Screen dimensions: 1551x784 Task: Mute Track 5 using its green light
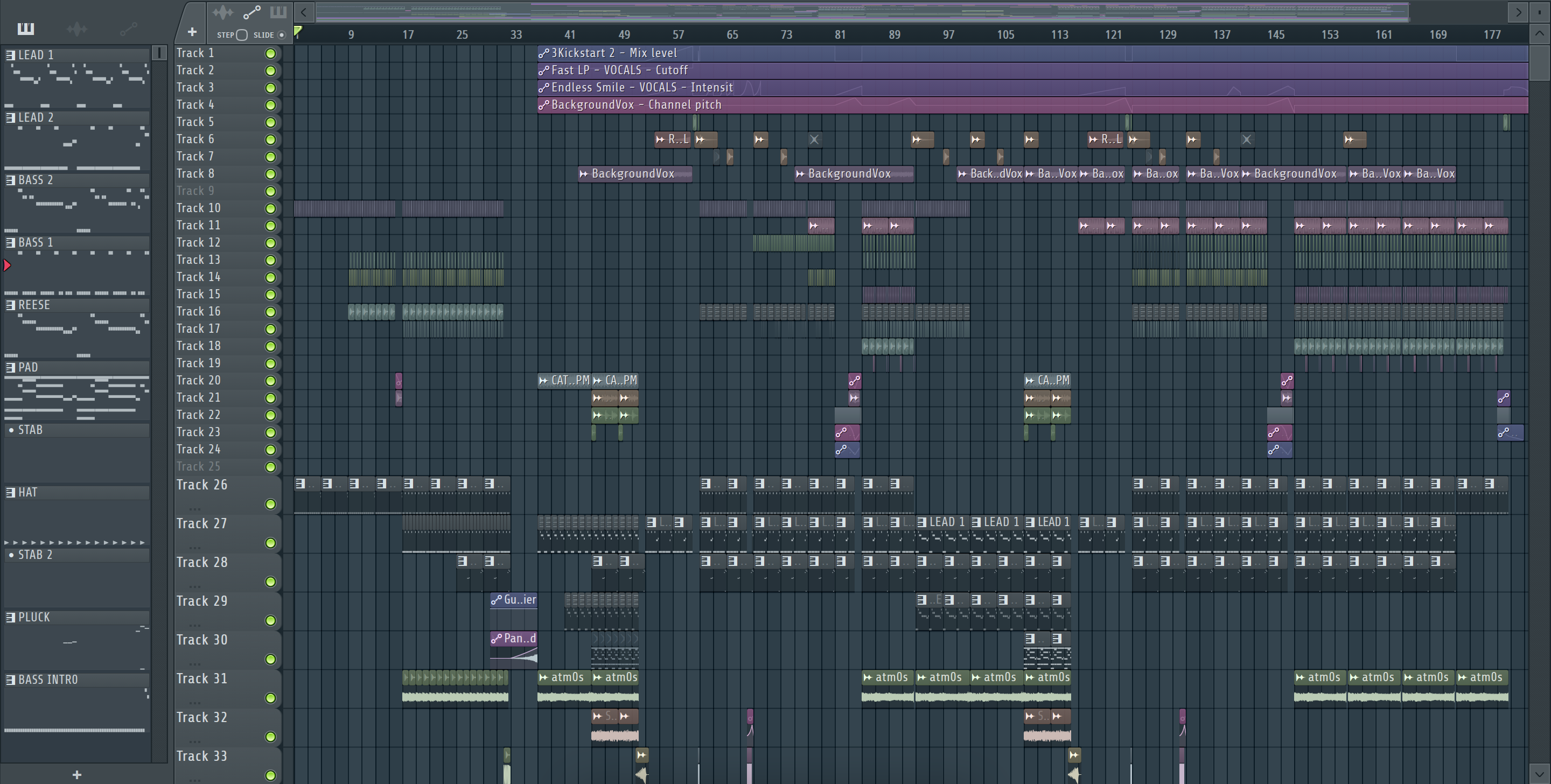point(271,122)
